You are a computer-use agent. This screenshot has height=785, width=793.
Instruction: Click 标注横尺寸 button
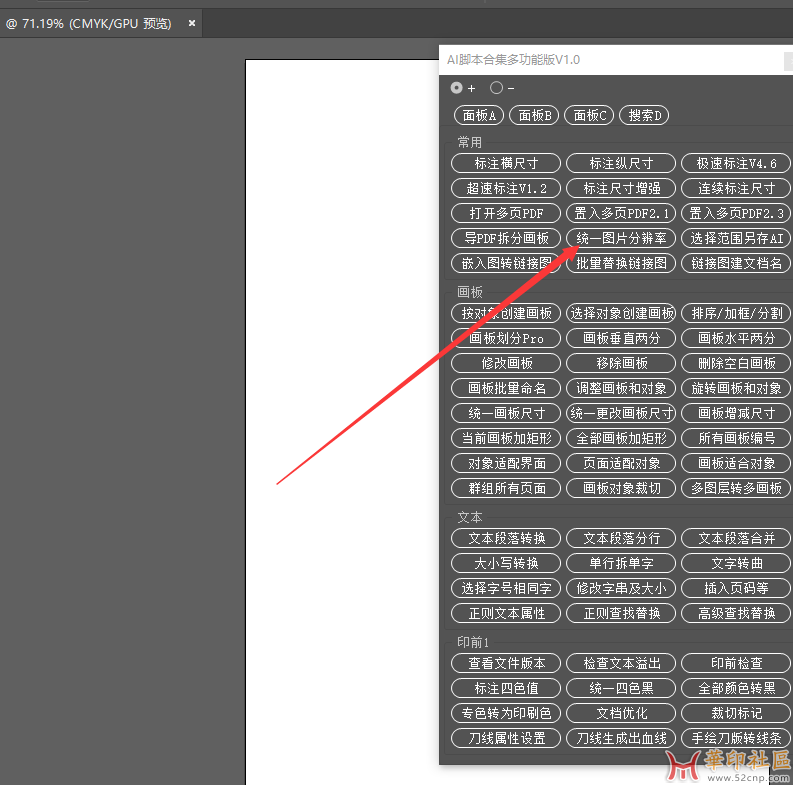pyautogui.click(x=506, y=163)
